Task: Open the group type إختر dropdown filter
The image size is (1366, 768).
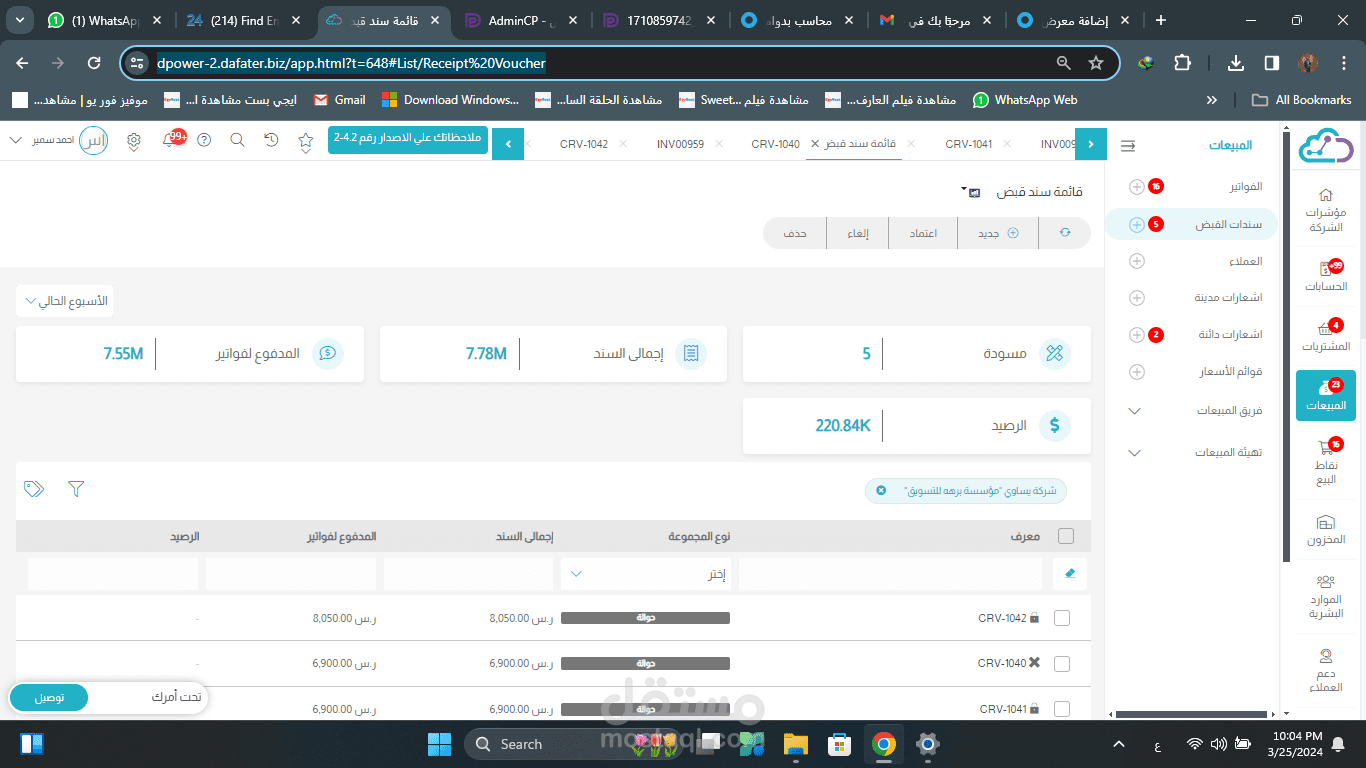Action: (646, 574)
